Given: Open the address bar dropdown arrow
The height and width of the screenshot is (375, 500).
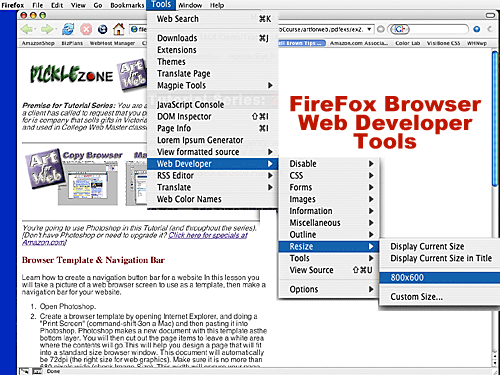Looking at the screenshot, I should point(369,29).
